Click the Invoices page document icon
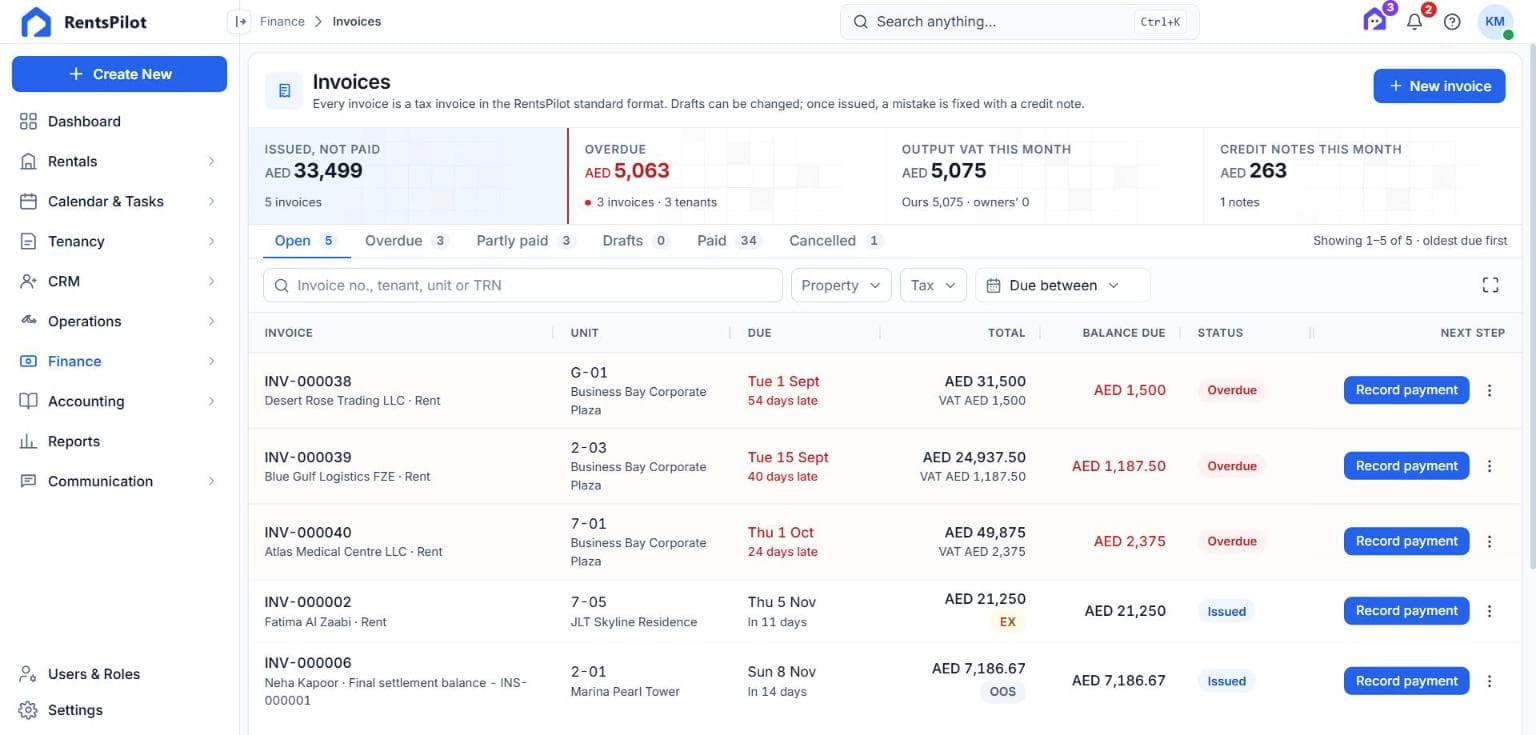 [284, 91]
